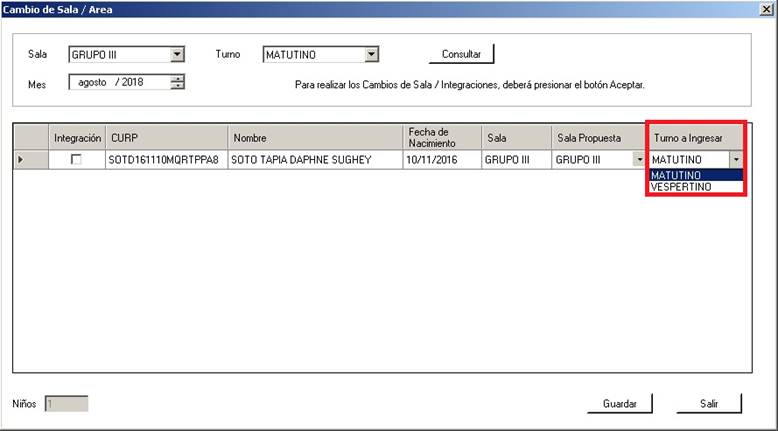
Task: Close the Cambio de Sala window
Action: click(766, 9)
